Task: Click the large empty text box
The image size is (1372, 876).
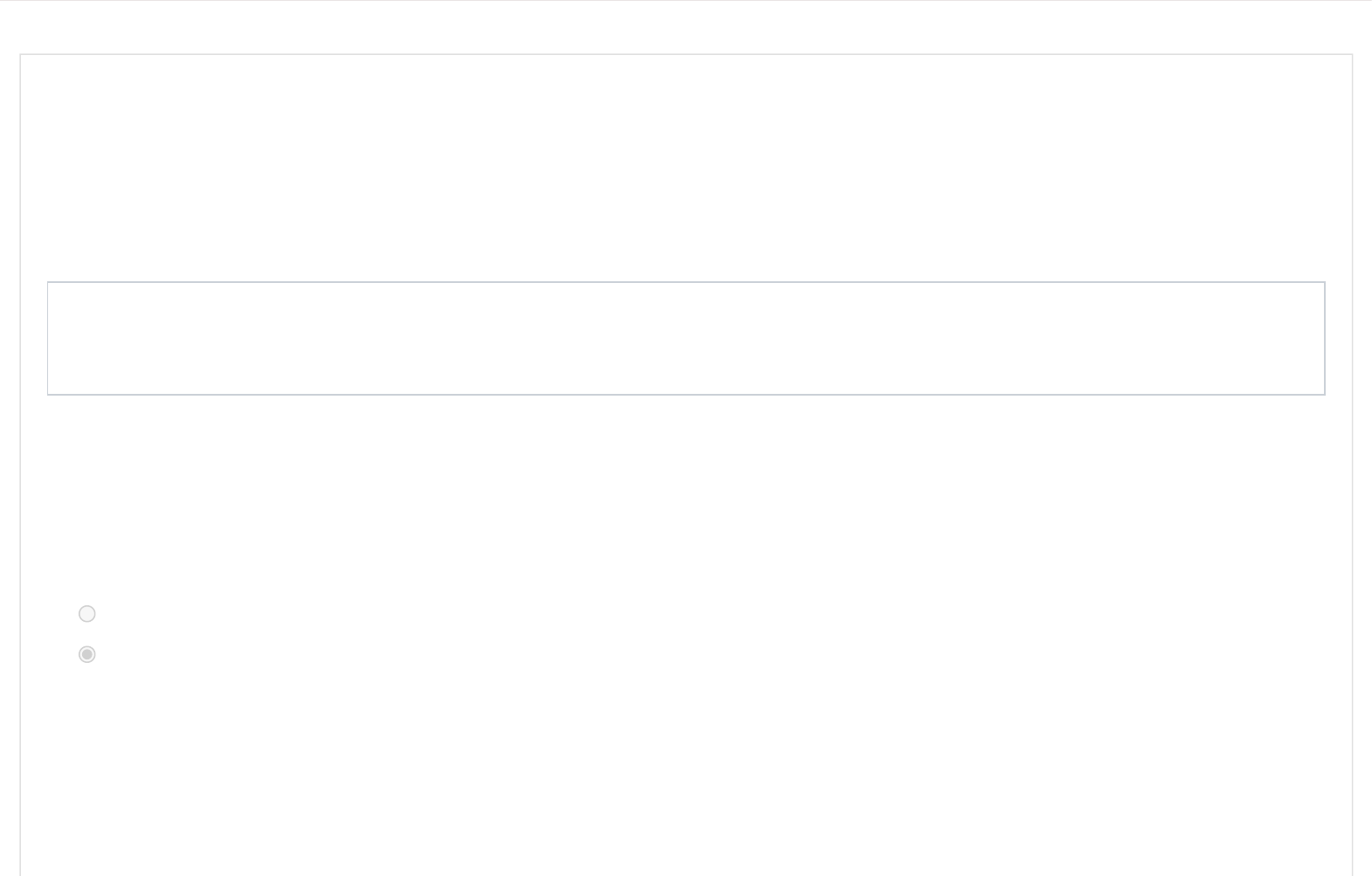Action: click(x=686, y=338)
